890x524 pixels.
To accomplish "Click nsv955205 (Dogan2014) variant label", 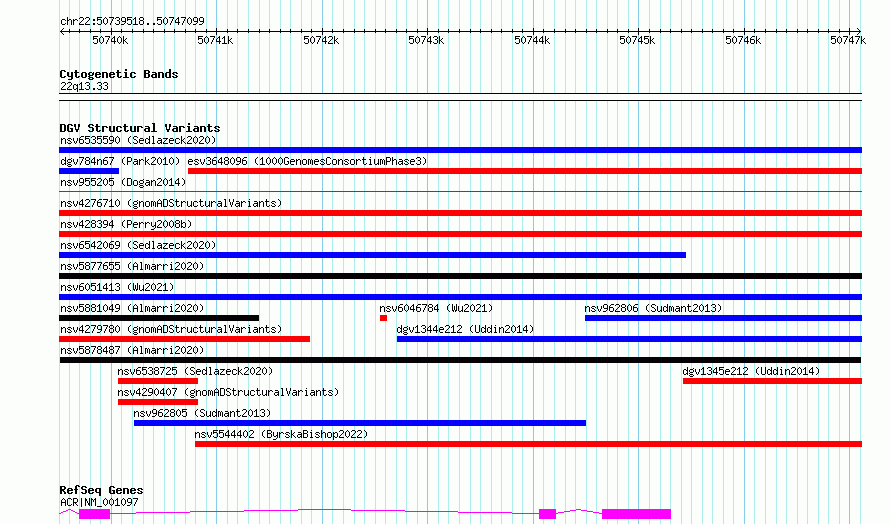I will [123, 182].
